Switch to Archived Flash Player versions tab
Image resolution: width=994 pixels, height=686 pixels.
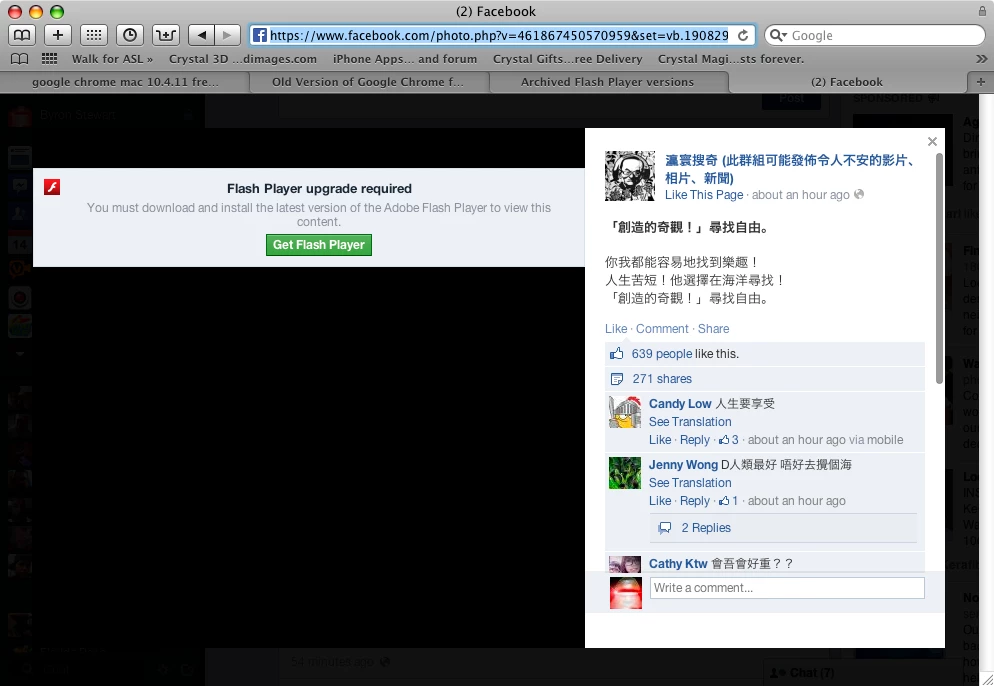coord(607,82)
